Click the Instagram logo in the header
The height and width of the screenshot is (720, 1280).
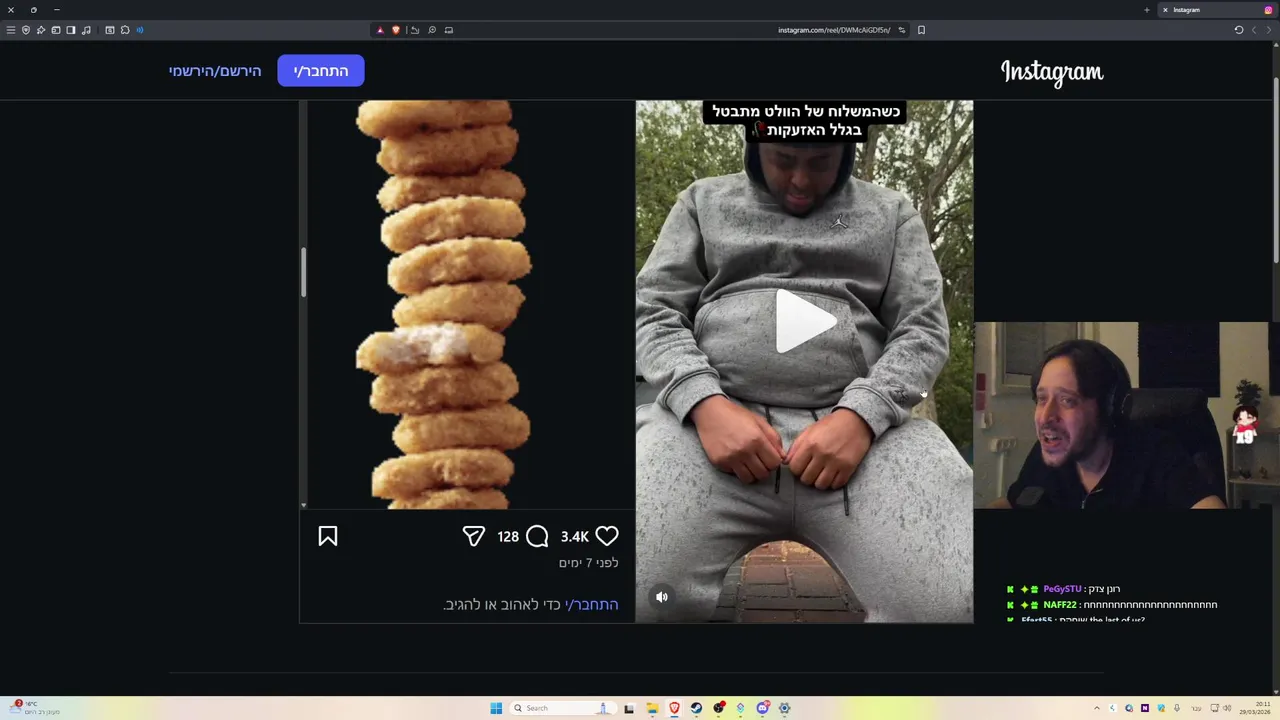coord(1052,71)
